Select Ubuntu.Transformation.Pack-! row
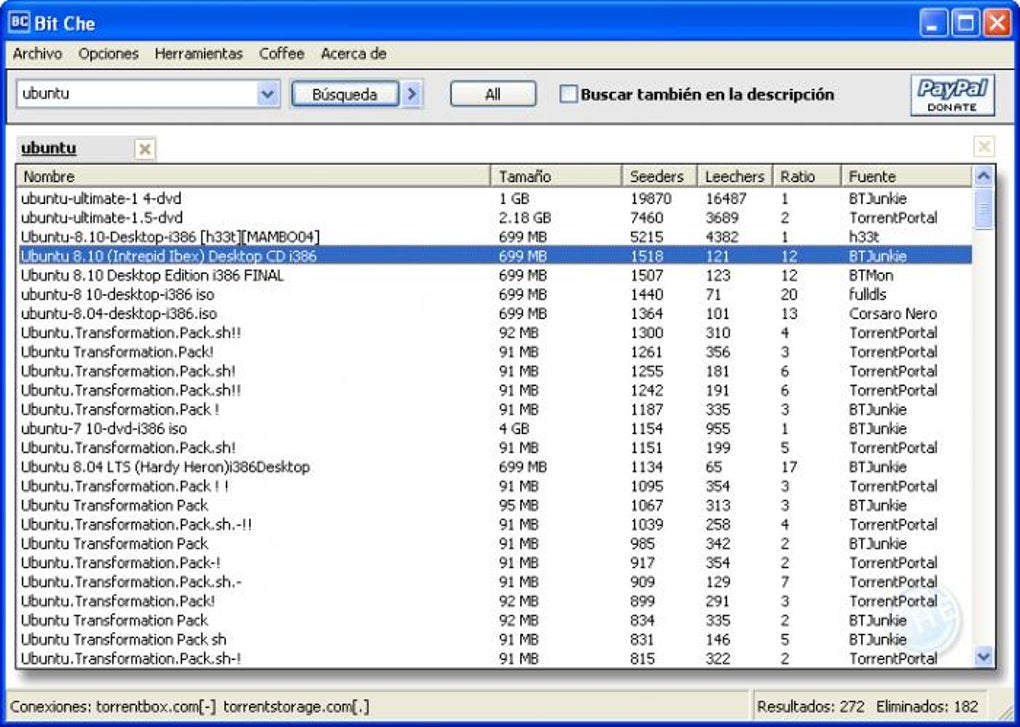The image size is (1020, 727). pyautogui.click(x=495, y=562)
